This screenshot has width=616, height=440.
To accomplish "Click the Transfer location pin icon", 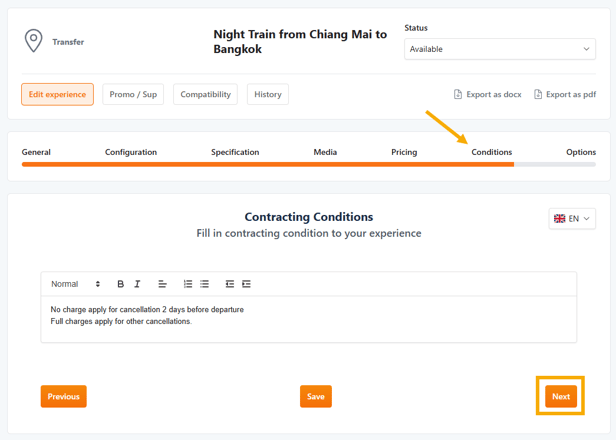I will [33, 41].
